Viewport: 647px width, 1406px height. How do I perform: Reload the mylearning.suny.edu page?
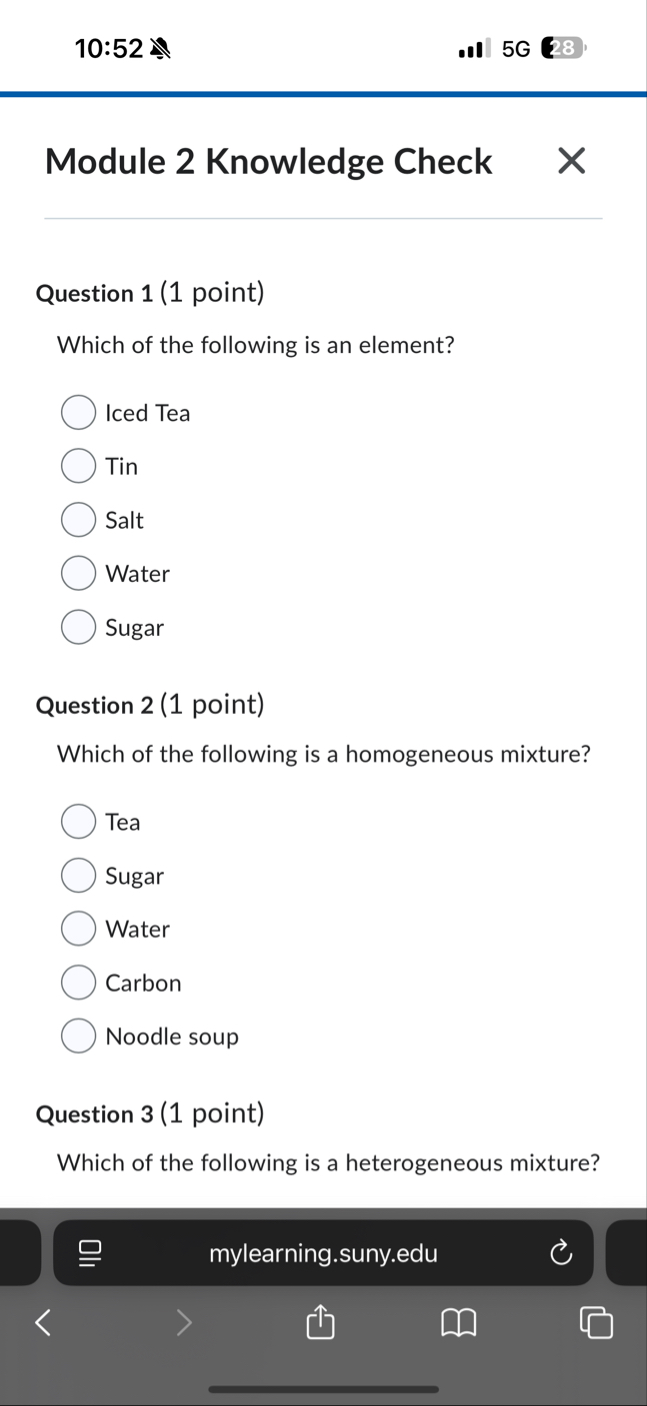point(561,1253)
